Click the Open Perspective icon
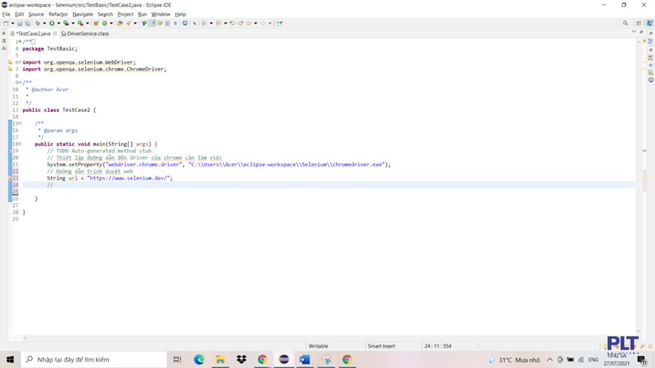This screenshot has width=655, height=368. coord(638,23)
